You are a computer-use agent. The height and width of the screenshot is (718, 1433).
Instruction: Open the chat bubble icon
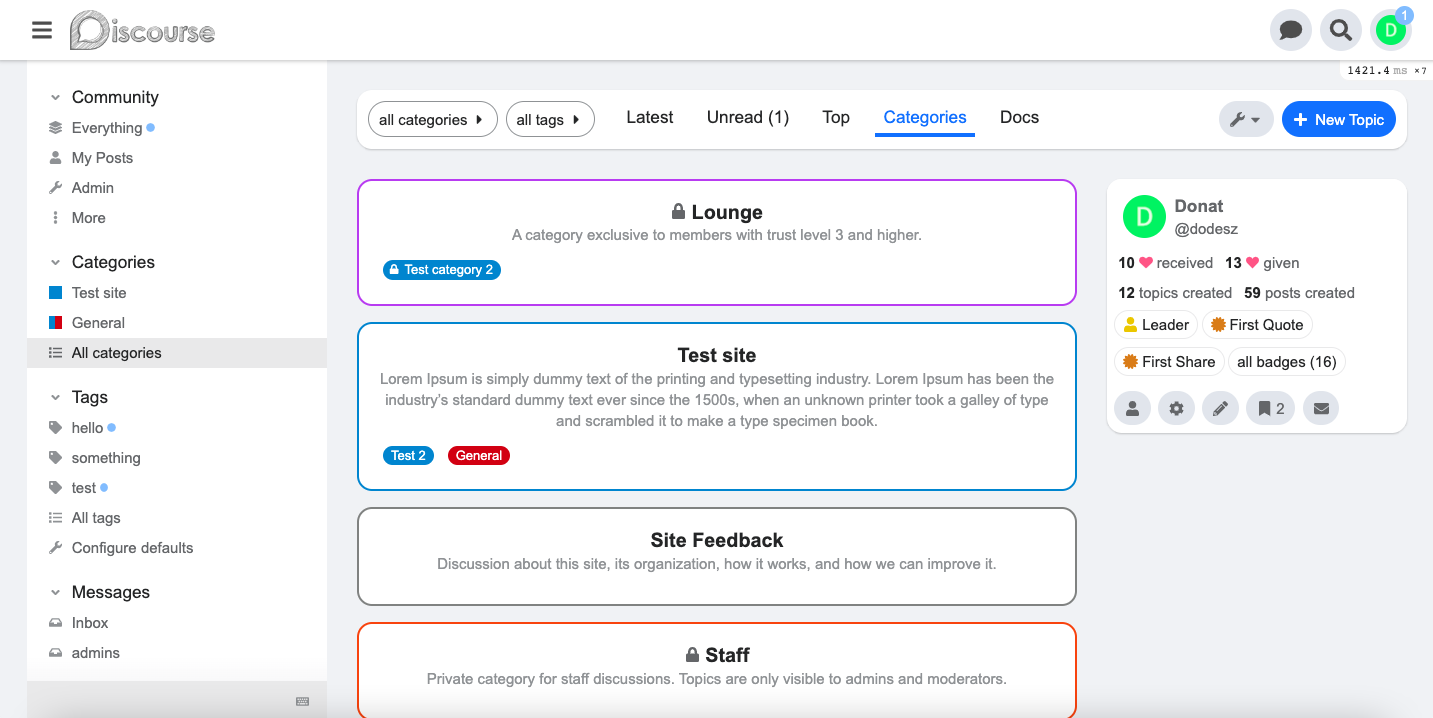1290,30
